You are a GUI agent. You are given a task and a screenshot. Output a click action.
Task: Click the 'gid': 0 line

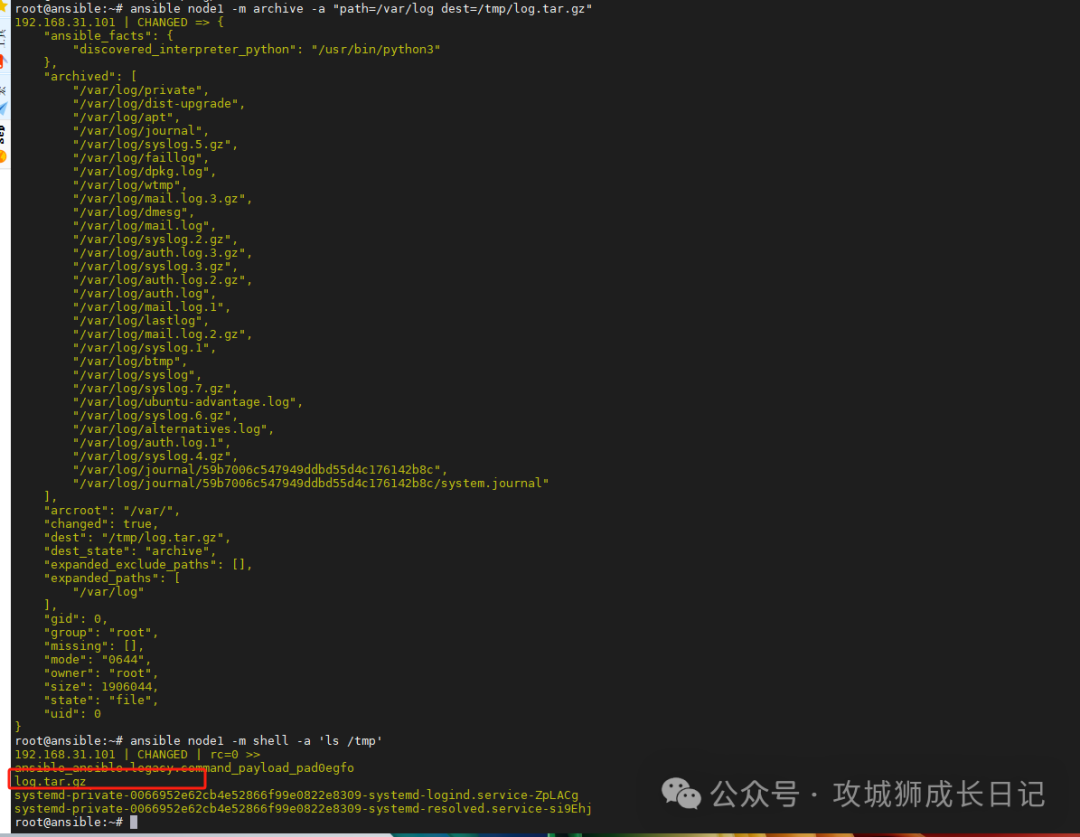click(x=76, y=619)
